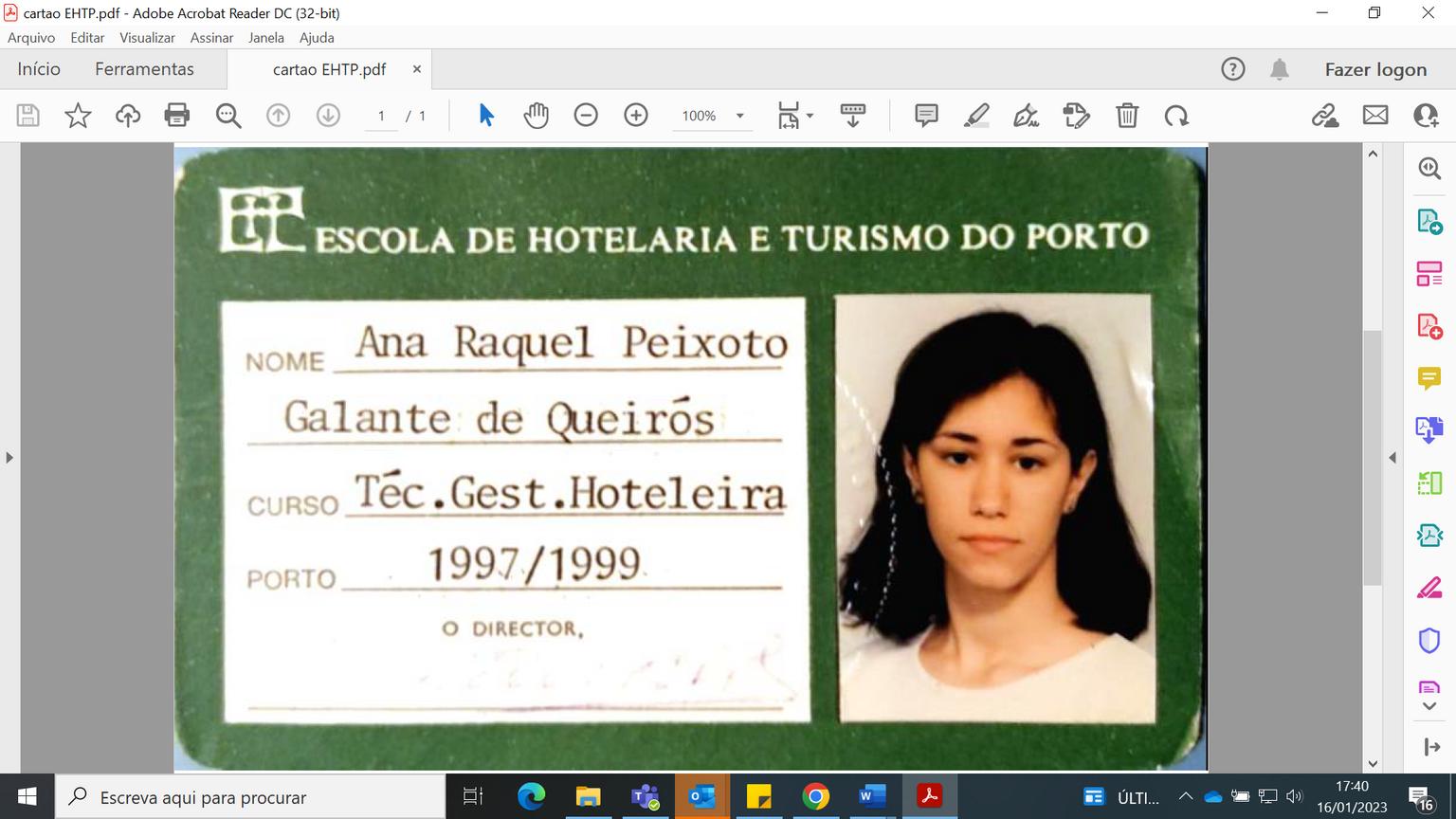1456x819 pixels.
Task: Click the scrolling mode toolbar icon
Action: pyautogui.click(x=853, y=116)
